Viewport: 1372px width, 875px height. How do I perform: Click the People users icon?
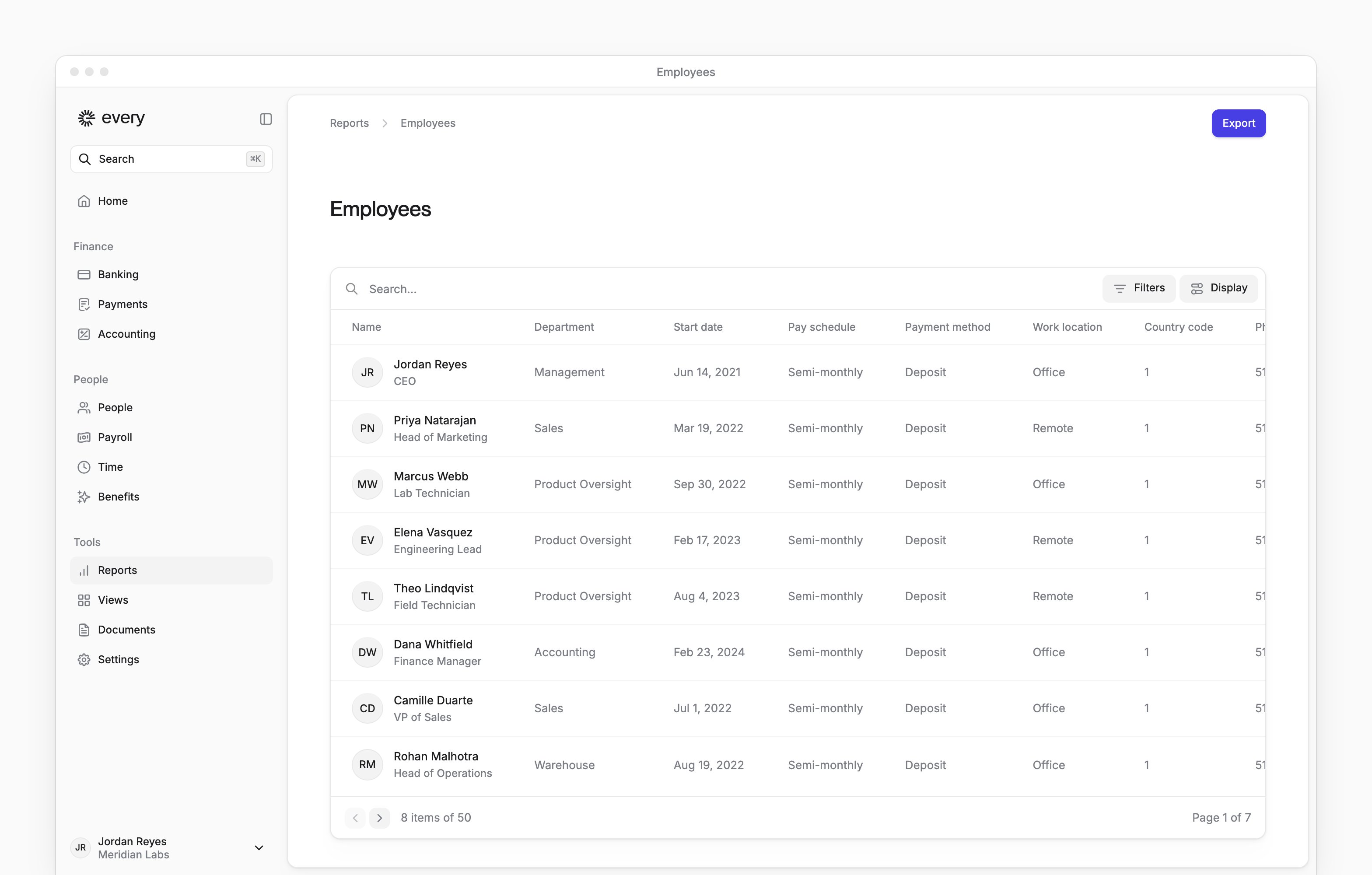tap(84, 407)
